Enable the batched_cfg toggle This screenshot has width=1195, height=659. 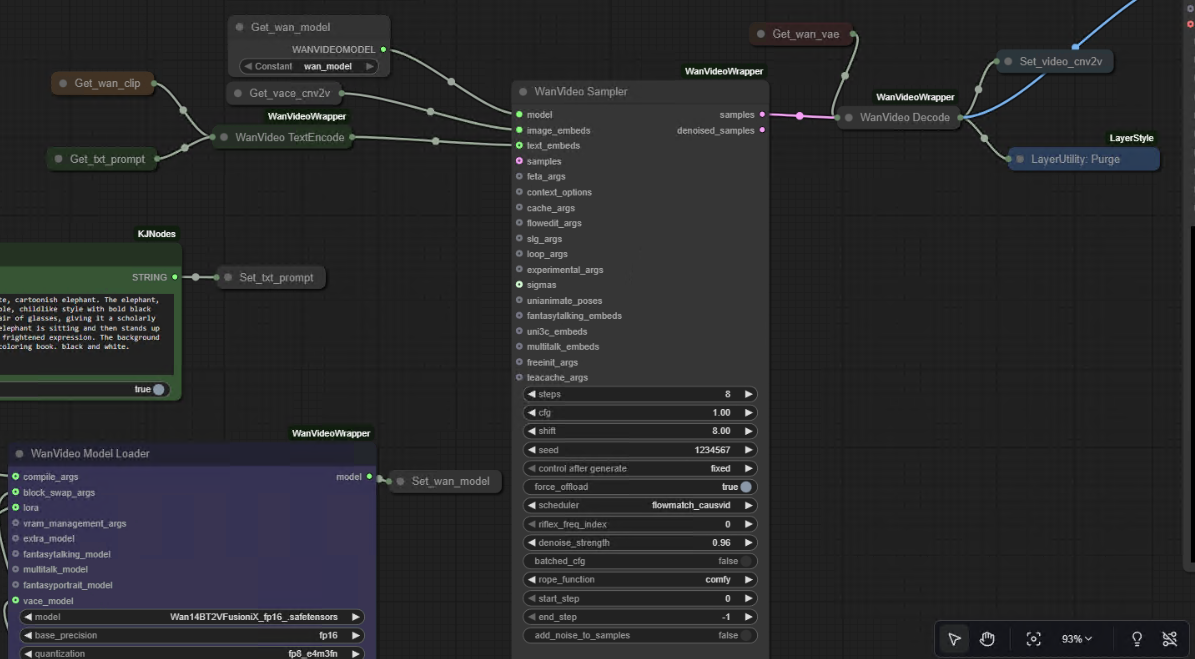745,561
